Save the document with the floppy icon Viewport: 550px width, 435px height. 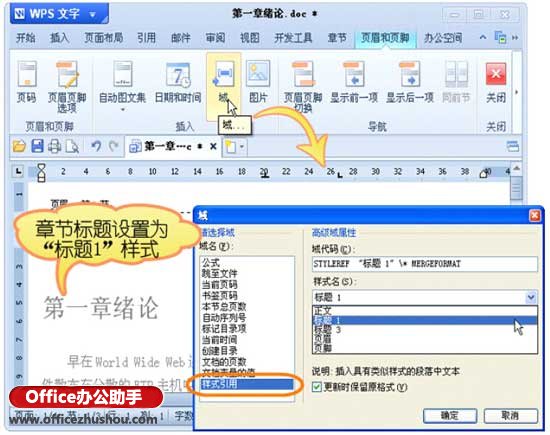pos(37,146)
